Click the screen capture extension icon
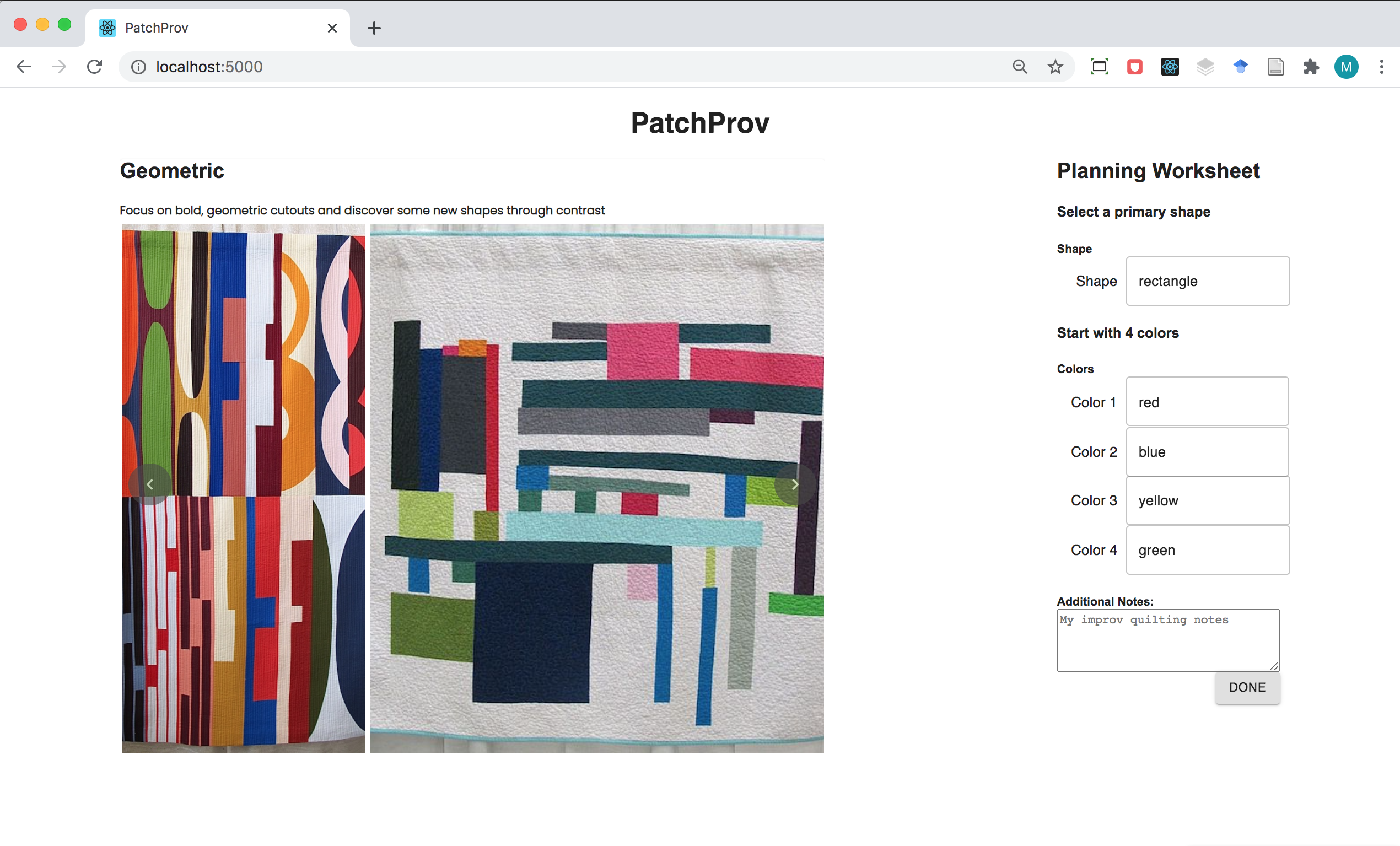 click(1100, 67)
